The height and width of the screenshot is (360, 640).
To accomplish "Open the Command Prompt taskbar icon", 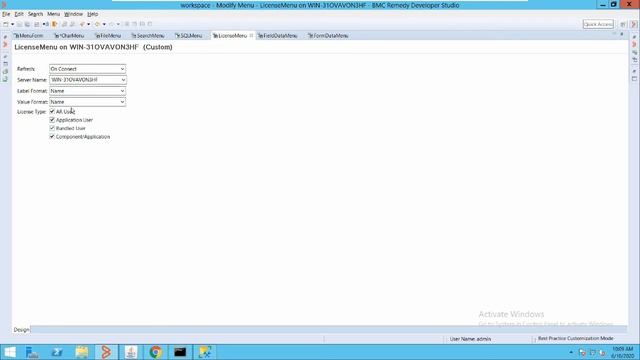I will [x=180, y=352].
